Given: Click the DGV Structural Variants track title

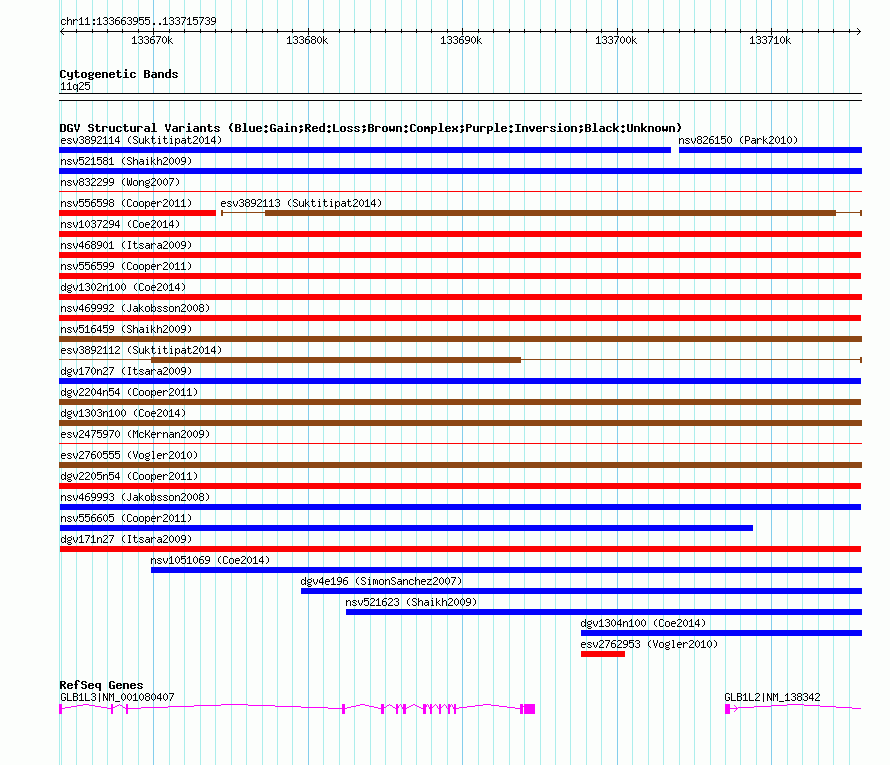Looking at the screenshot, I should point(371,128).
